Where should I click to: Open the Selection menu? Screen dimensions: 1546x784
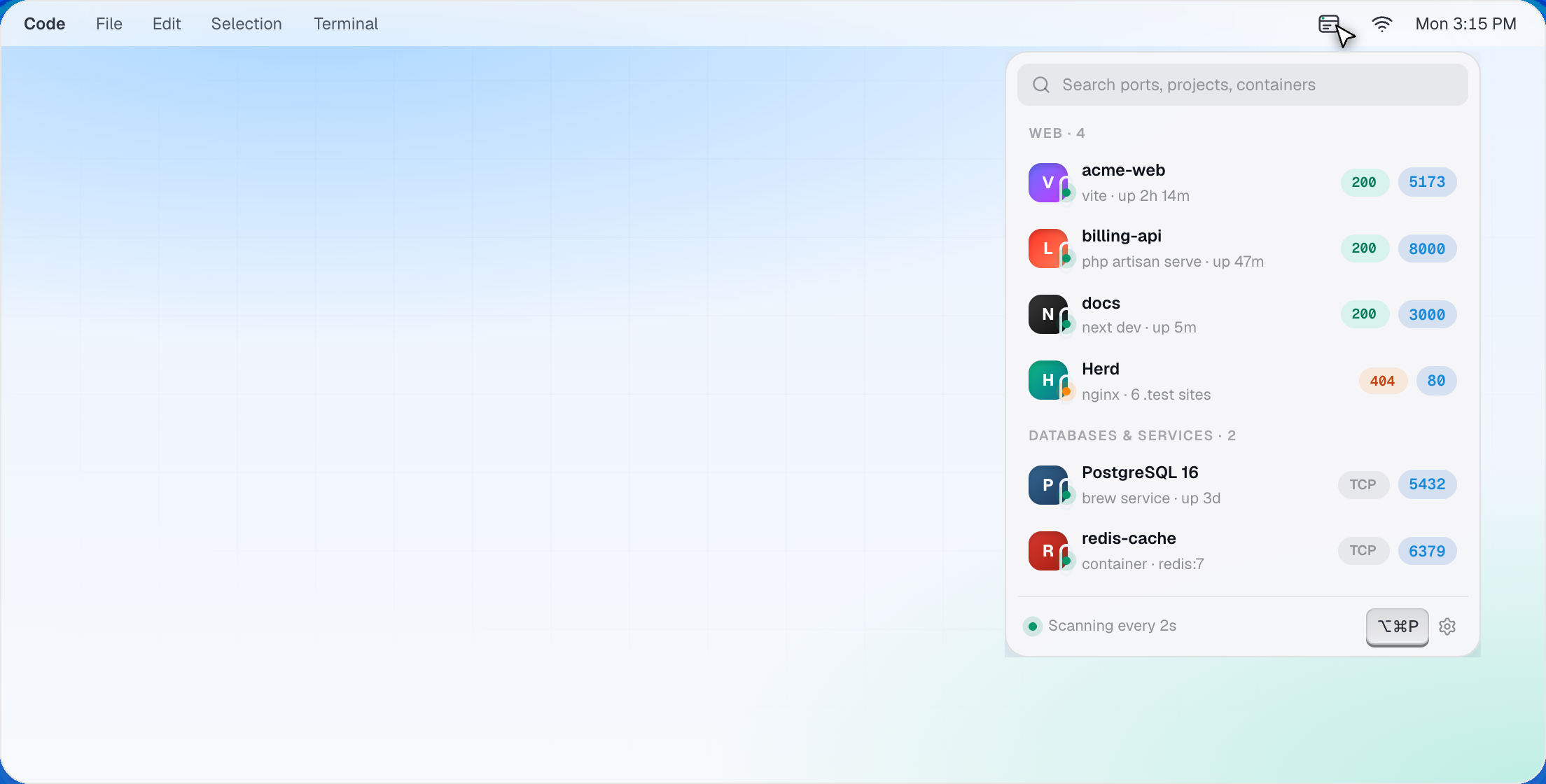(x=246, y=24)
